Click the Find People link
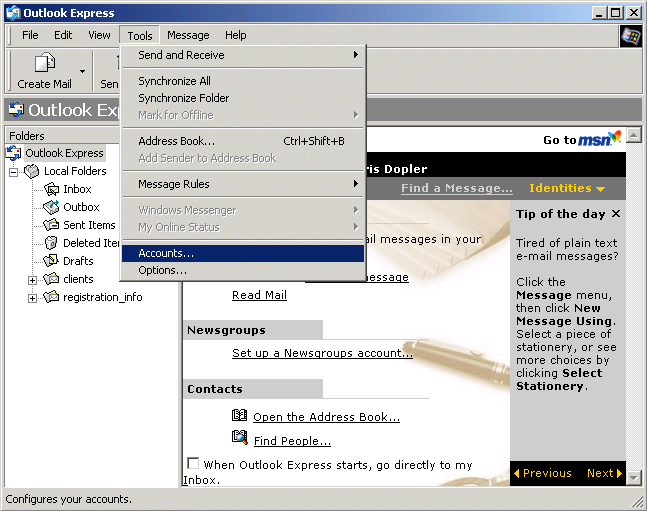The width and height of the screenshot is (647, 511). pos(292,441)
